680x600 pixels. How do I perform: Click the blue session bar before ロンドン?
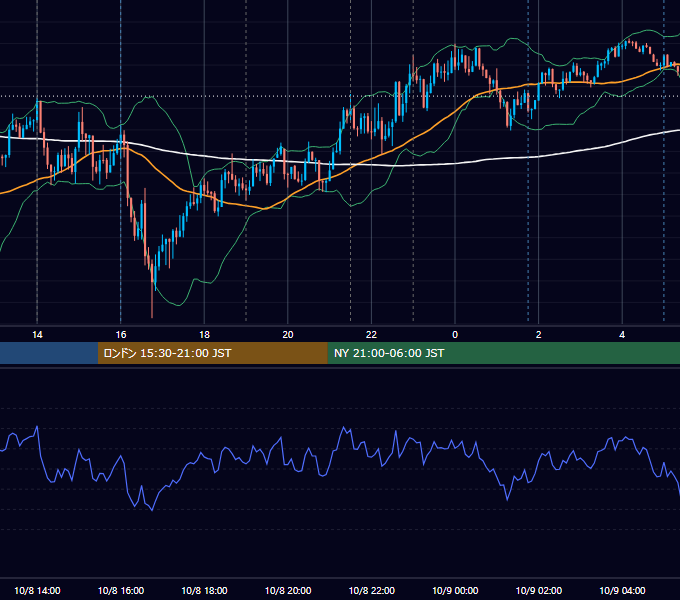49,353
